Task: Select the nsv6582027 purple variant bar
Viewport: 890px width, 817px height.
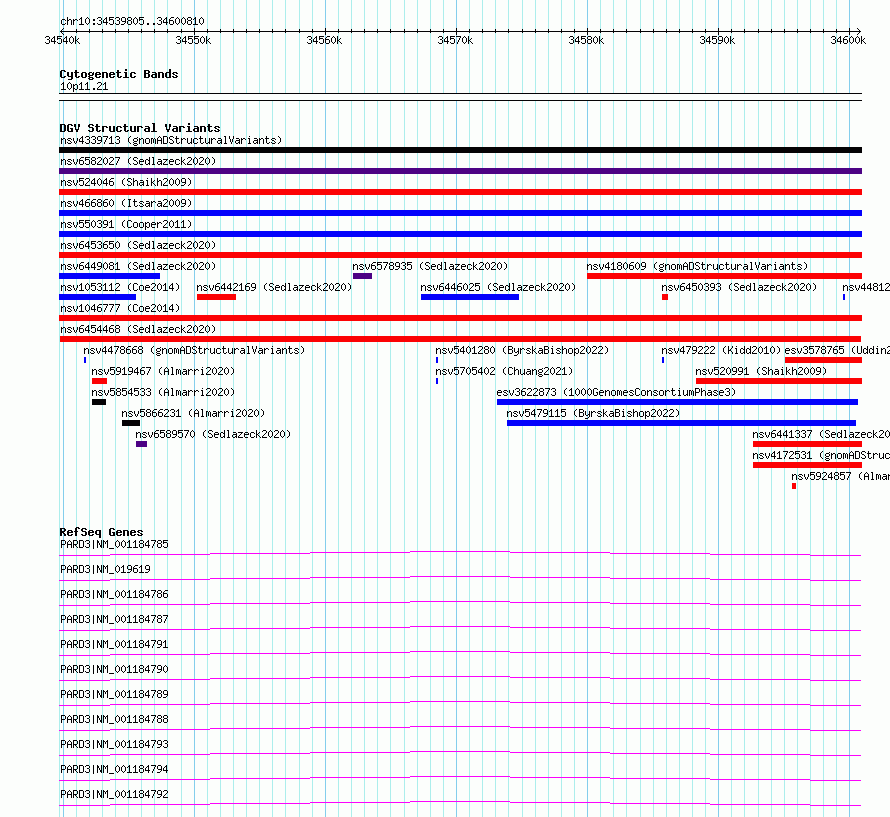Action: [x=460, y=171]
